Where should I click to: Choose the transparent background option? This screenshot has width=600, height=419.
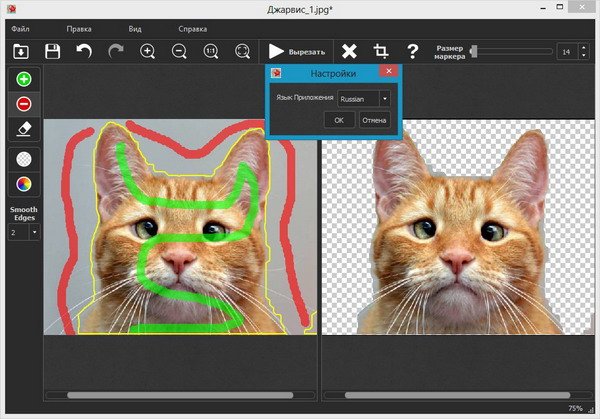[24, 159]
